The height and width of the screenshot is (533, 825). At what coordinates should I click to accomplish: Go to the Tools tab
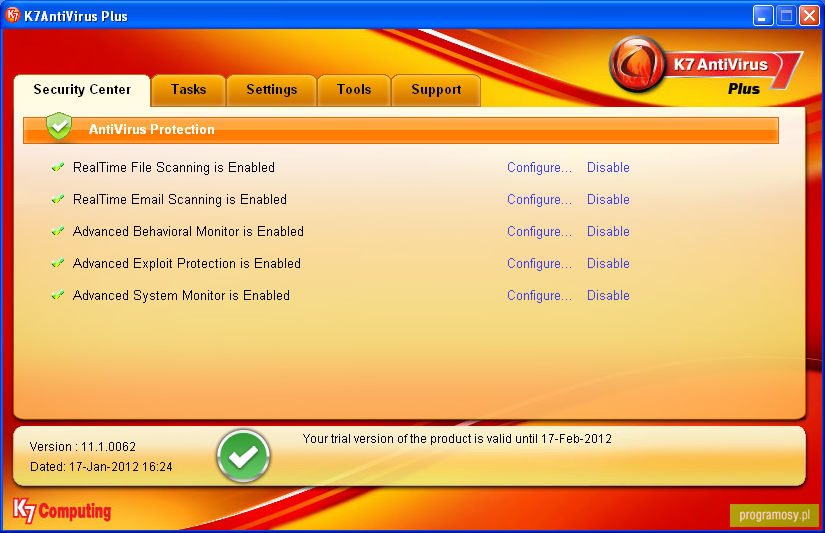click(354, 90)
